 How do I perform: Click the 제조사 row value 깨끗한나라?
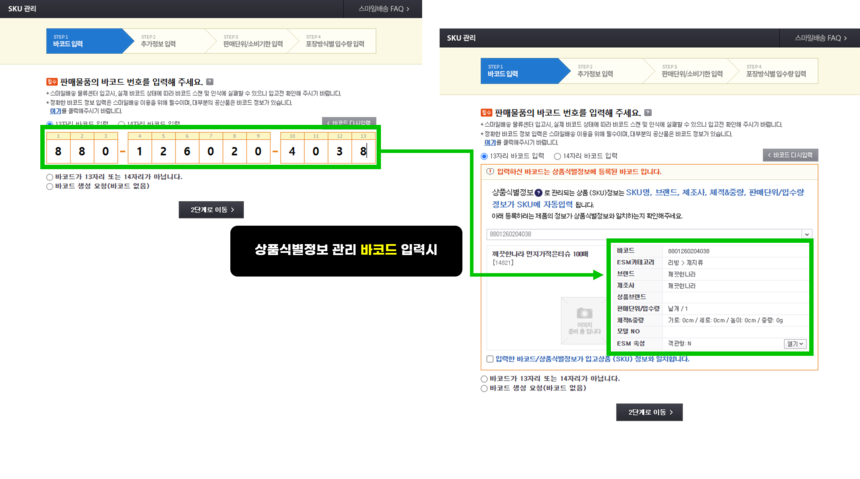click(x=681, y=286)
